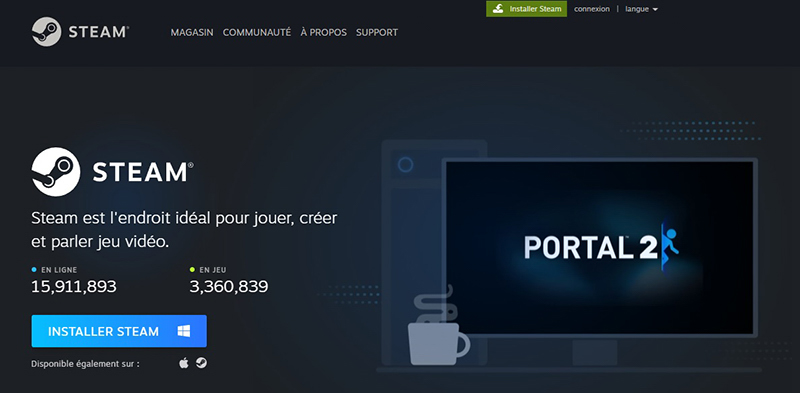
Task: Click the Steam logo in the header
Action: coord(80,32)
